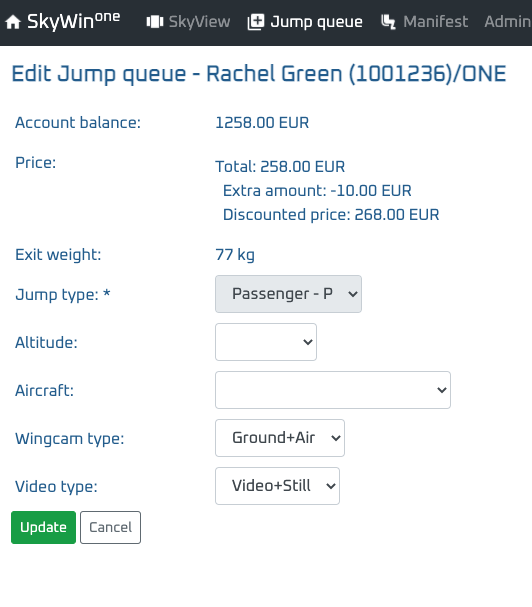Click the Wingcam type chevron arrow
532x607 pixels.
pyautogui.click(x=336, y=438)
